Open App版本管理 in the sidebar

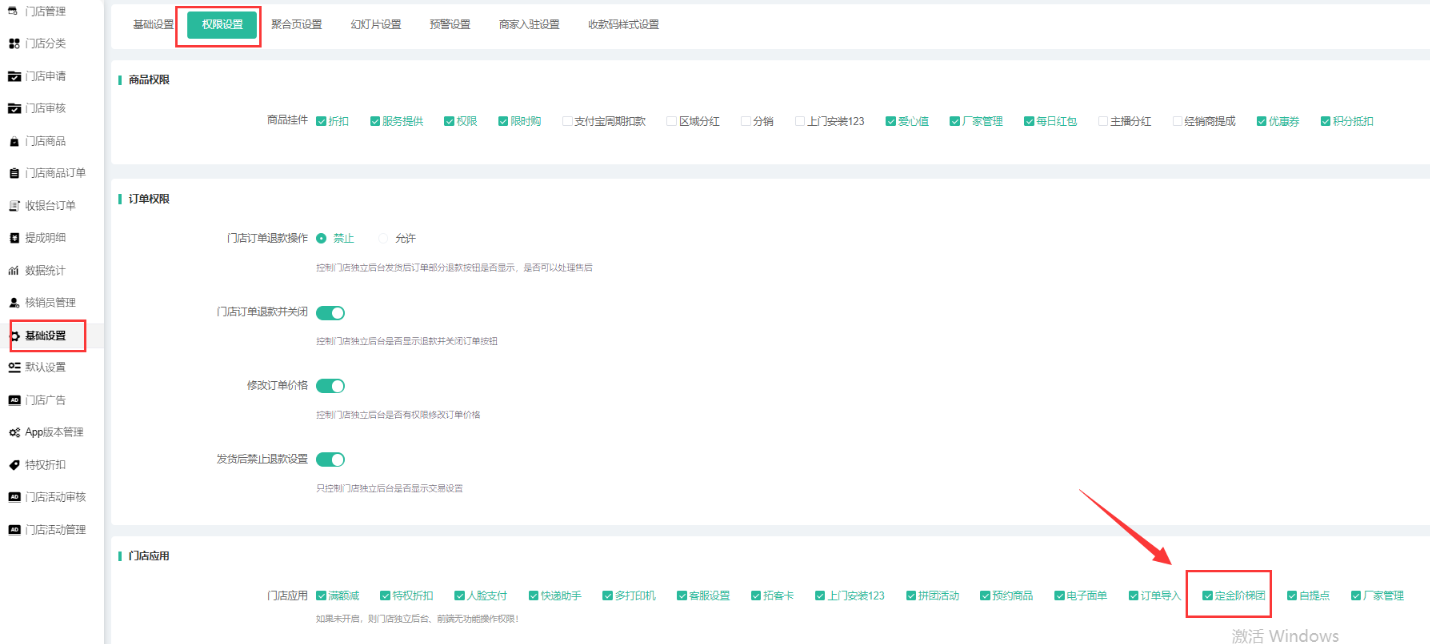54,433
